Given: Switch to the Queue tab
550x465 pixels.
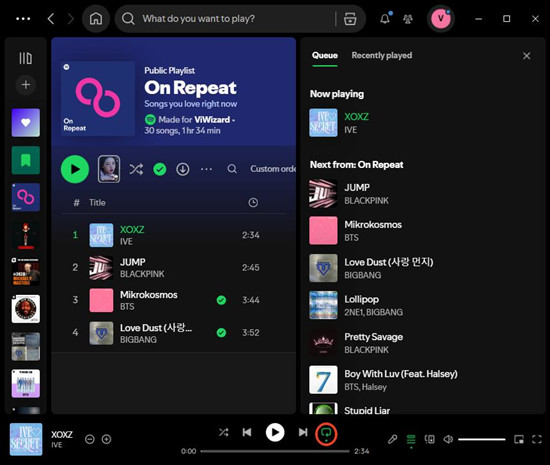Looking at the screenshot, I should coord(325,55).
